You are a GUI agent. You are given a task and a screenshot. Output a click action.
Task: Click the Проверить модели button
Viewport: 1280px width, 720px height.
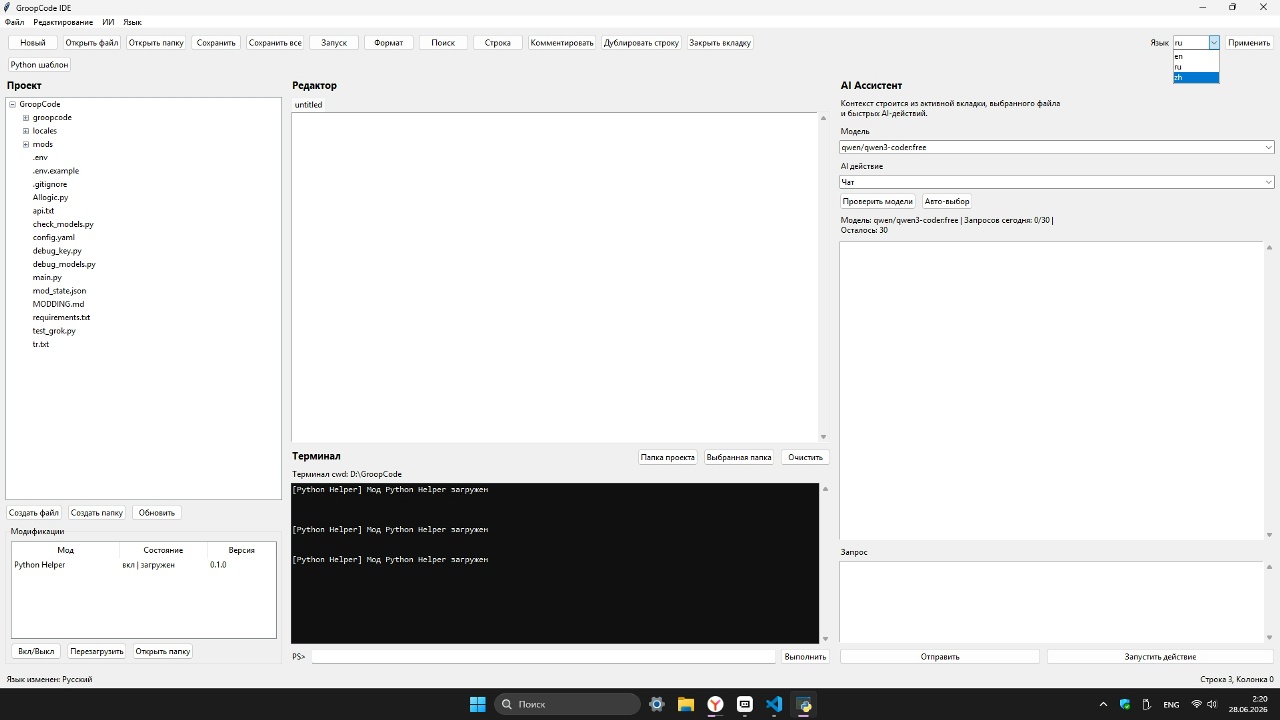point(878,201)
